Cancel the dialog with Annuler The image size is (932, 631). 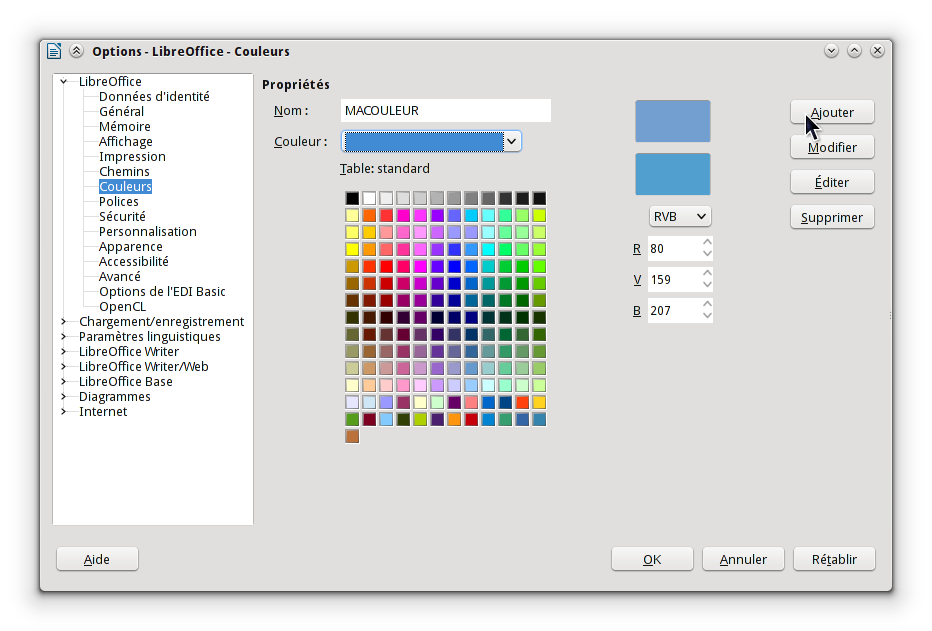point(743,559)
